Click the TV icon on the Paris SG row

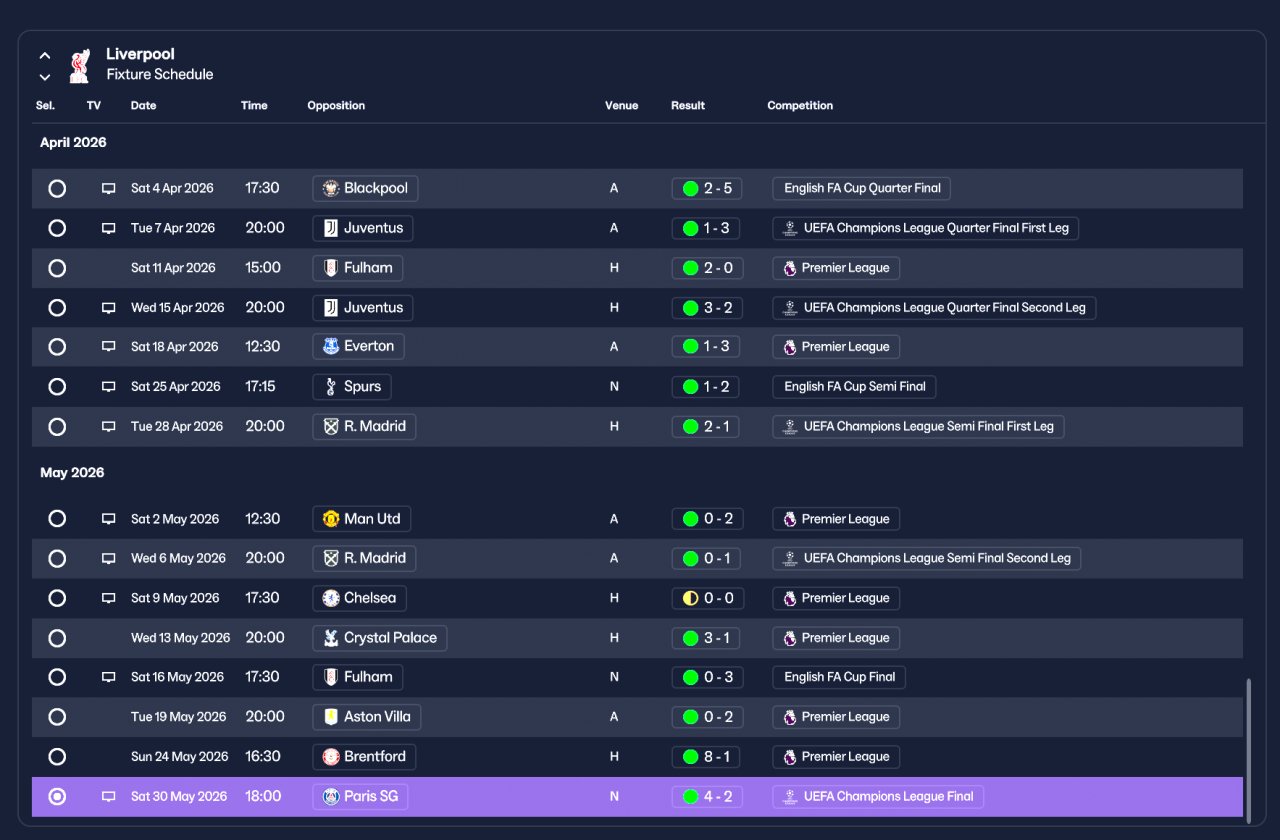[109, 797]
